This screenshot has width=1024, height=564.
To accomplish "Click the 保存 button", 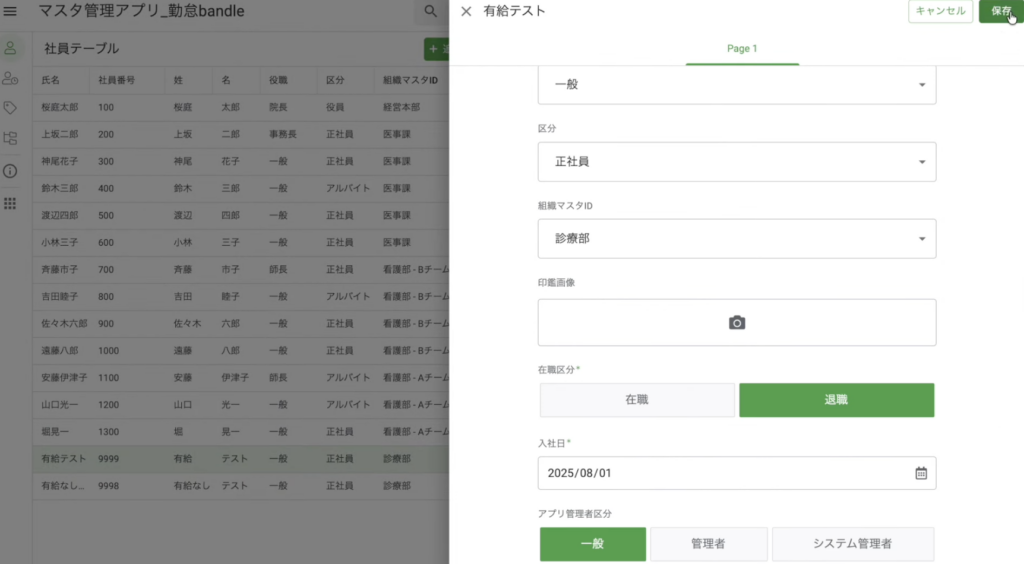I will (1000, 11).
